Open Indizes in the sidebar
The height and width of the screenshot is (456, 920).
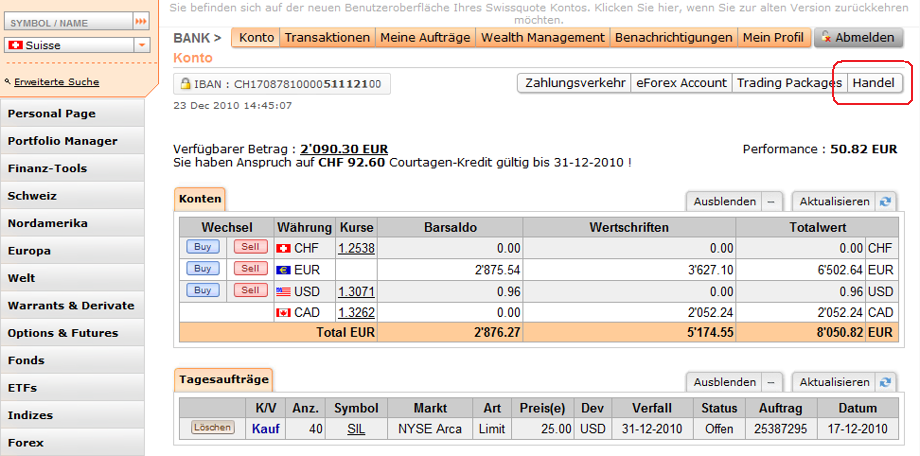[72, 415]
